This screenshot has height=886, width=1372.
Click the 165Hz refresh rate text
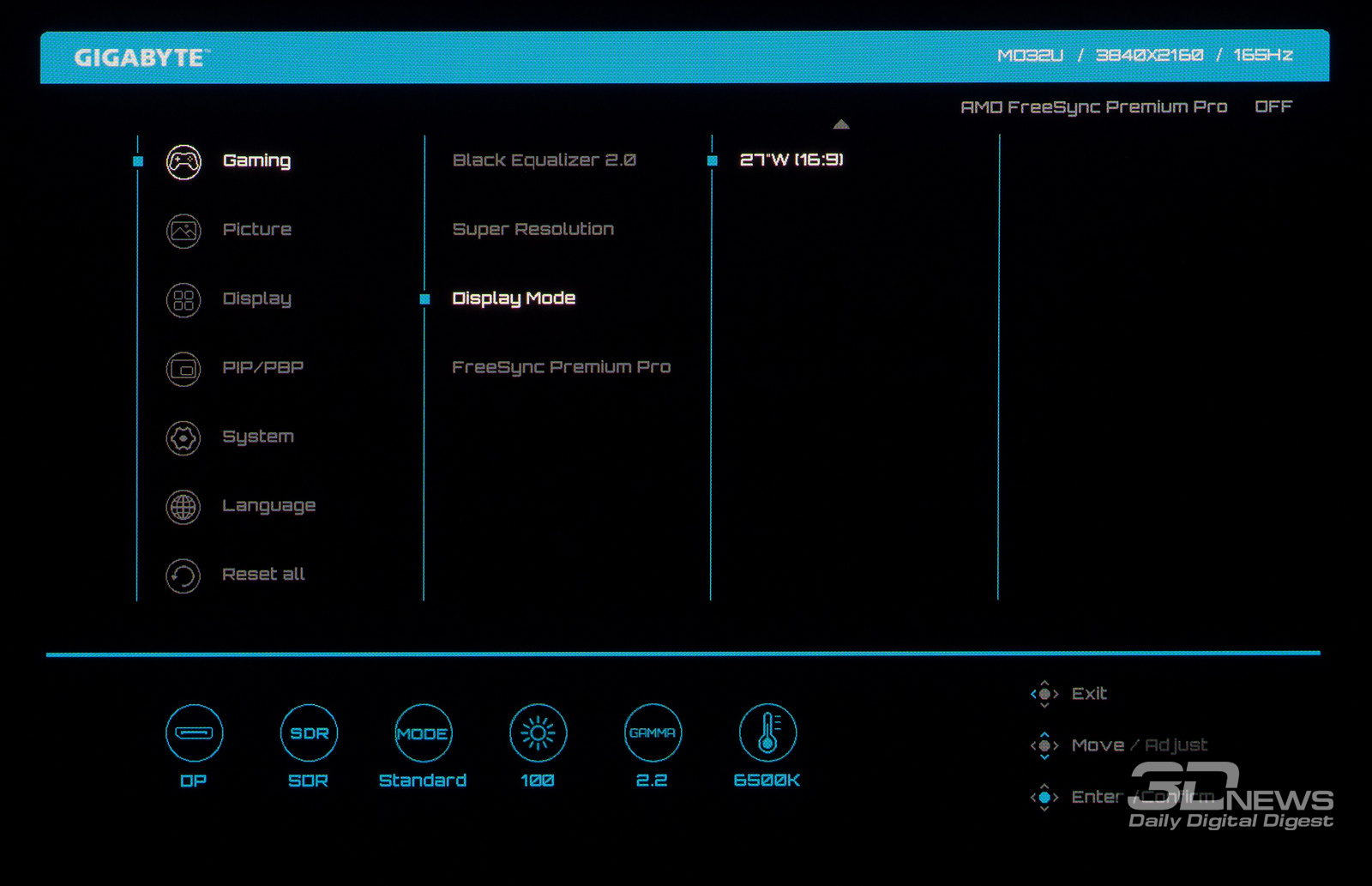1263,56
